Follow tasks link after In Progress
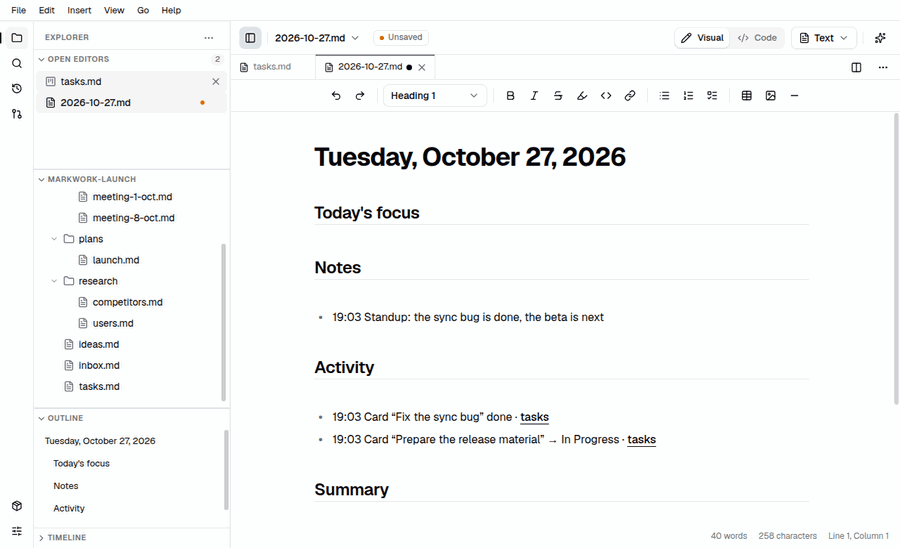900x548 pixels. tap(641, 440)
